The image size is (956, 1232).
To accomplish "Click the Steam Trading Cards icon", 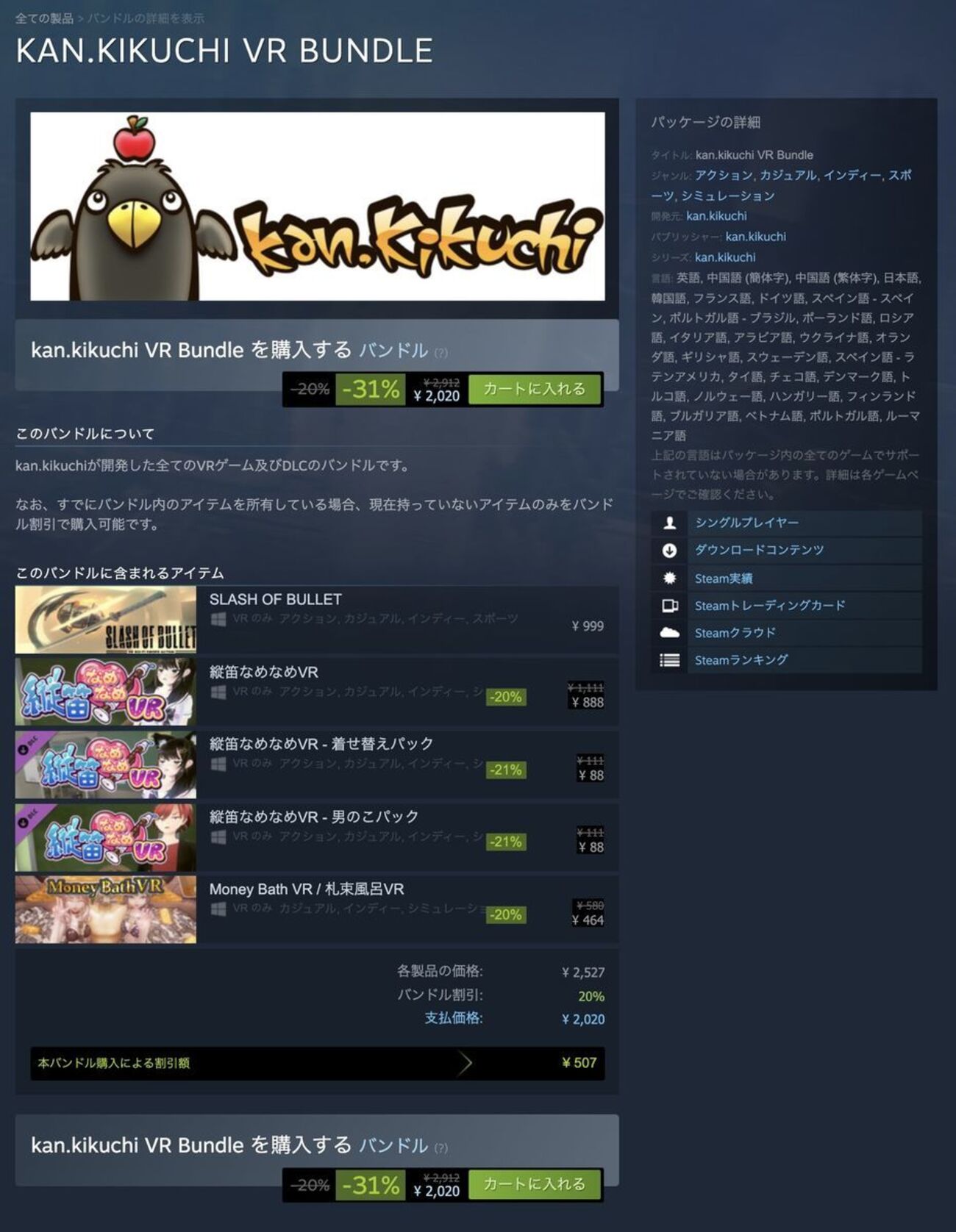I will [669, 606].
